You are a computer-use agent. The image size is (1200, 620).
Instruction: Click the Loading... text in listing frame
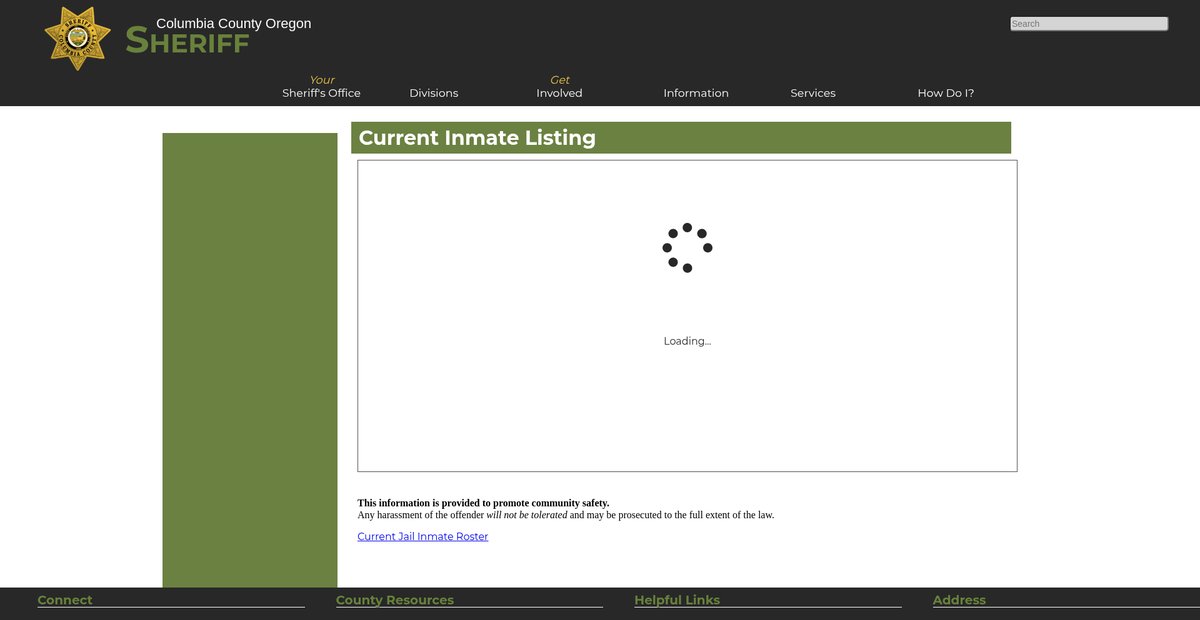[687, 341]
